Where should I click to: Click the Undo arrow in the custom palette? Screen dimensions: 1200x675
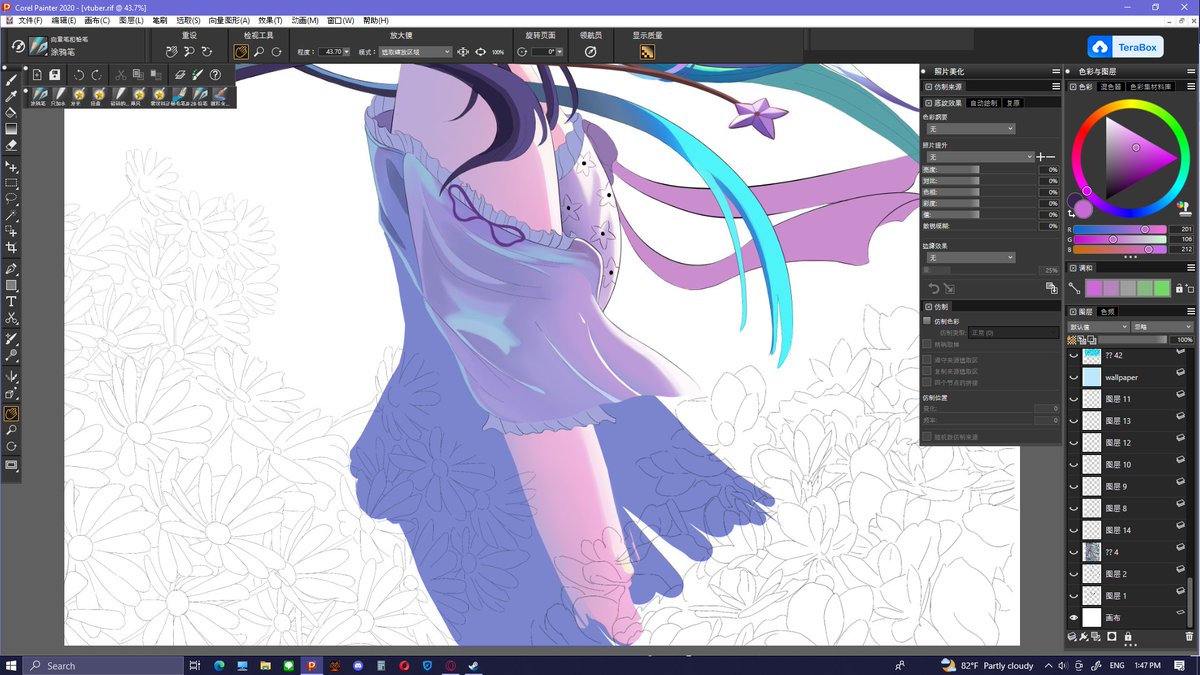click(x=80, y=75)
